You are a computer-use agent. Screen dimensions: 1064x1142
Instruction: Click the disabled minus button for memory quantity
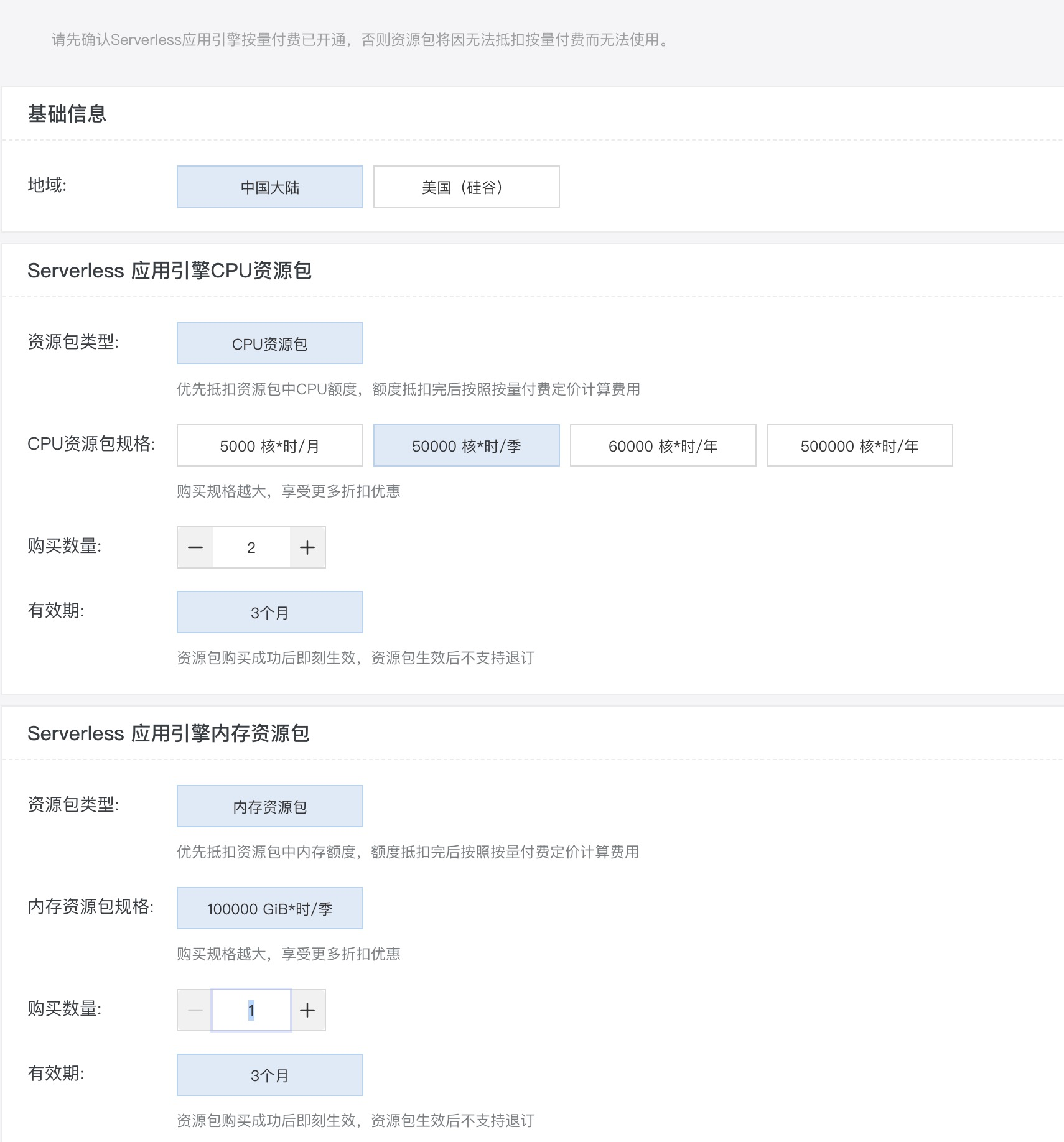(195, 1010)
